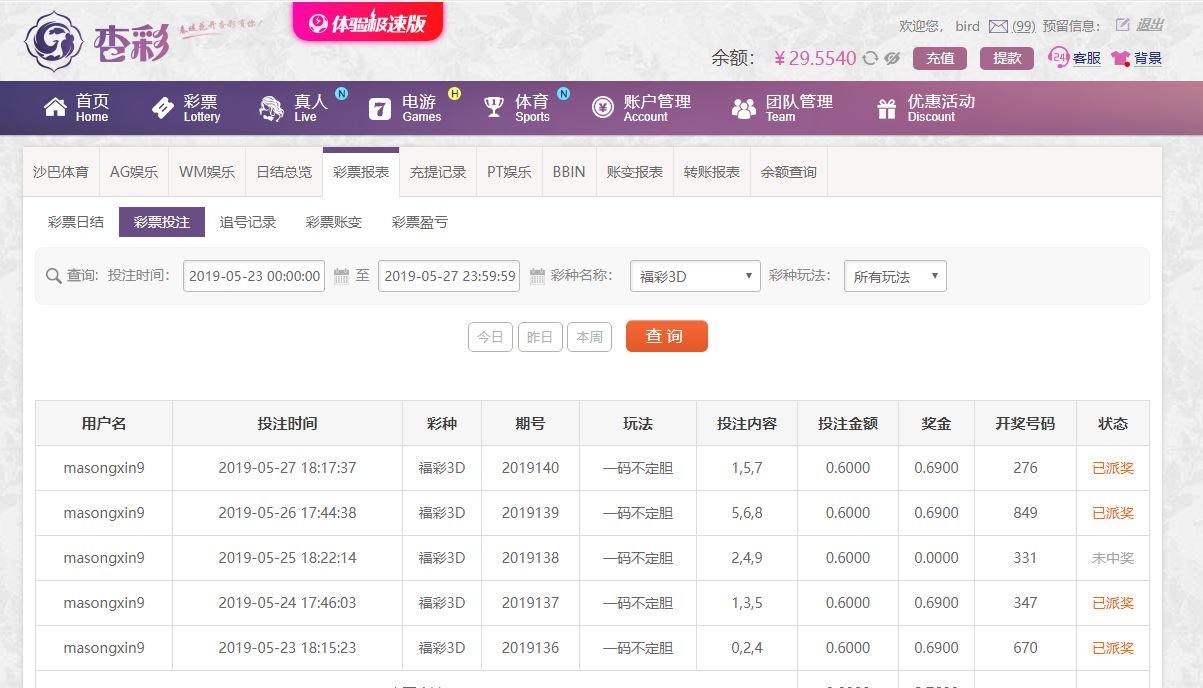Click the 昨日 quick filter button
The image size is (1203, 688).
540,337
